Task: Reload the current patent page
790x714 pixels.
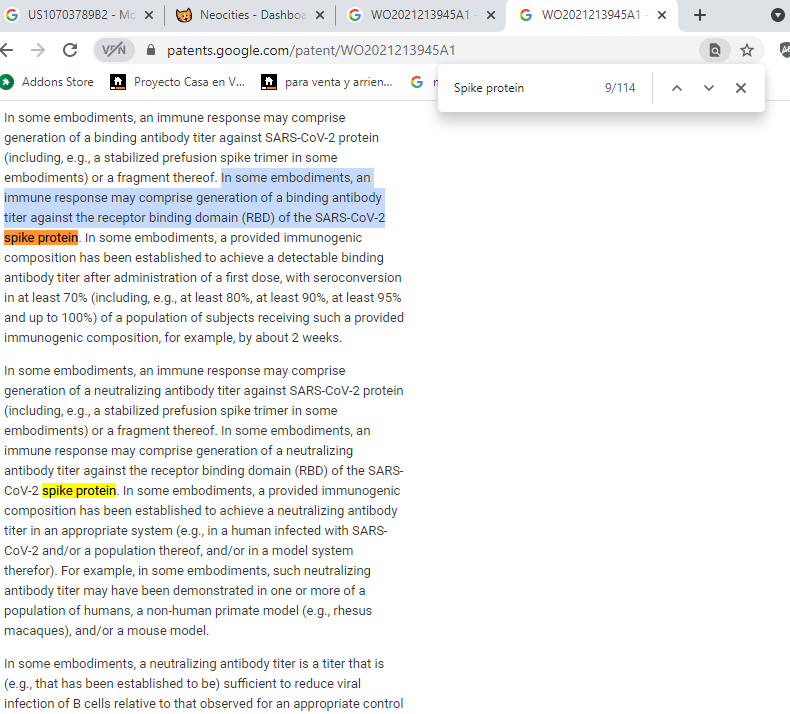Action: pyautogui.click(x=70, y=50)
